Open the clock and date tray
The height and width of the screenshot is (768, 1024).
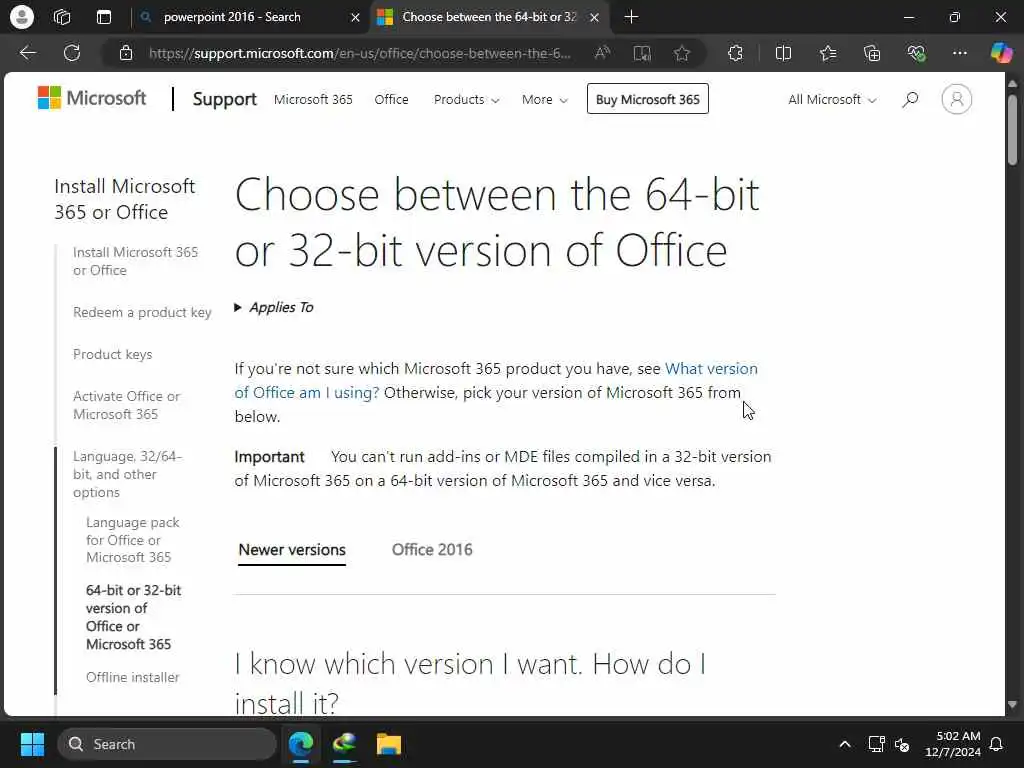point(953,744)
